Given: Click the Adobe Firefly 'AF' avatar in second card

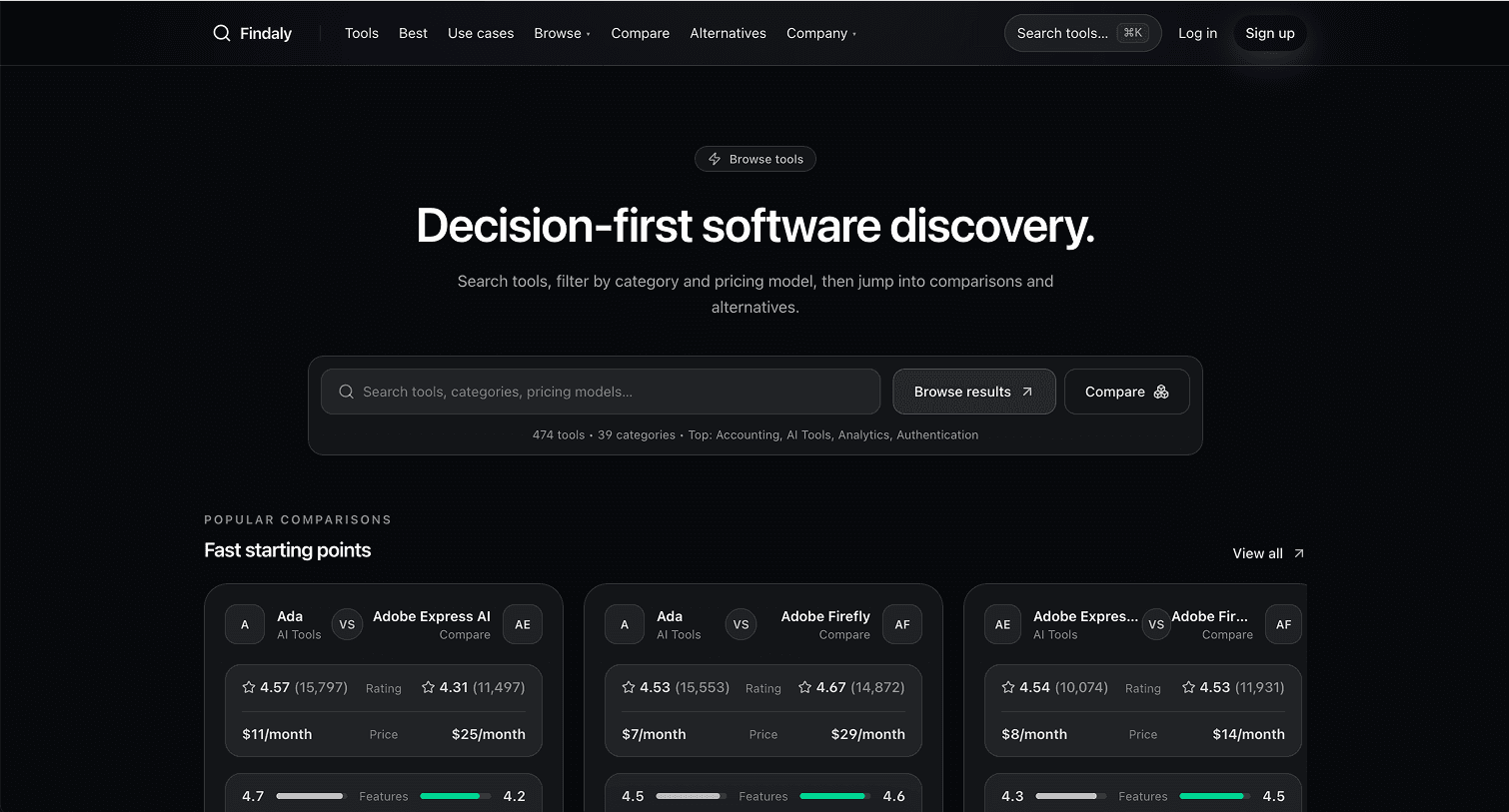Looking at the screenshot, I should click(901, 624).
